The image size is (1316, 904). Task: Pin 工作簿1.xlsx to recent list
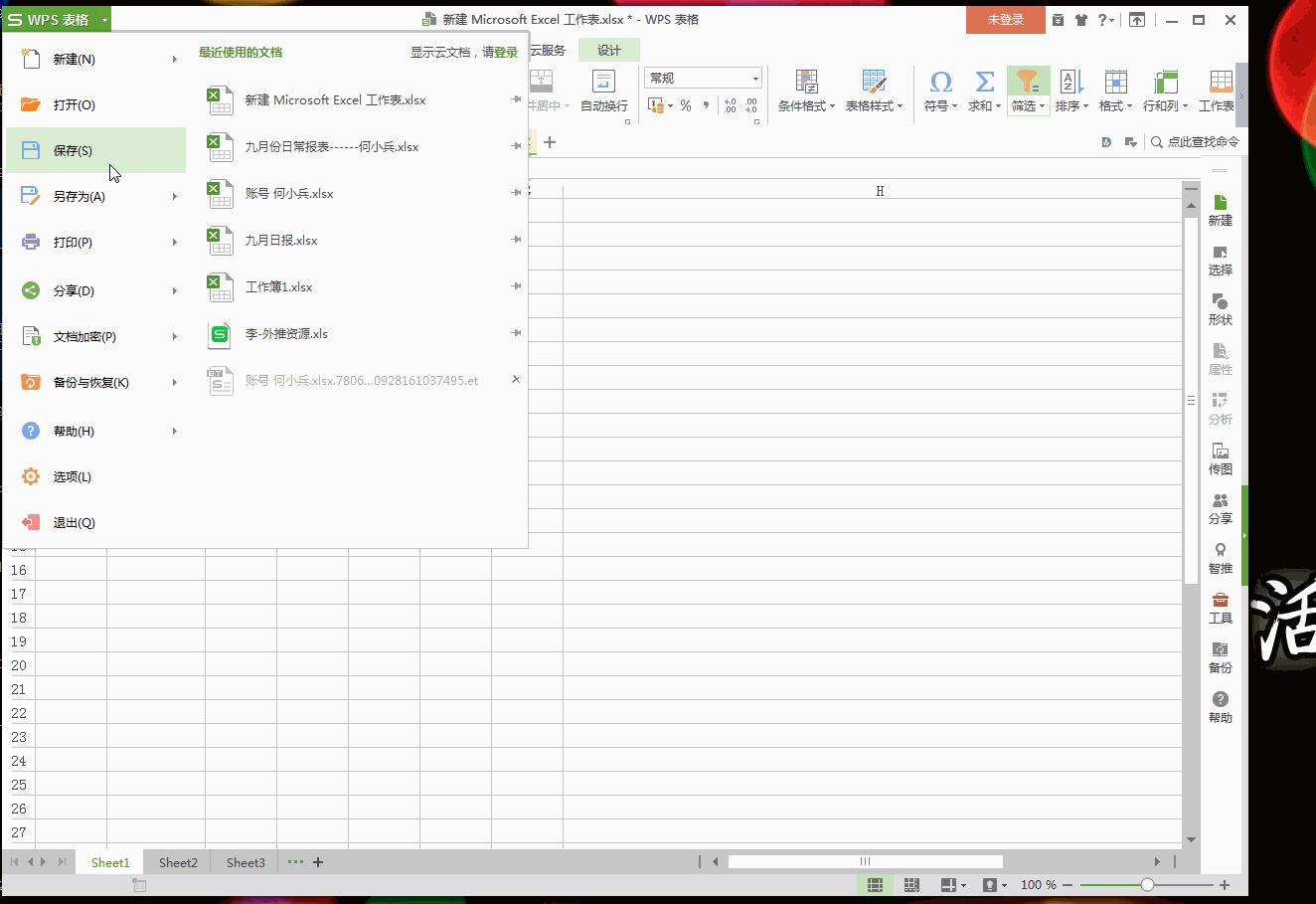tap(516, 286)
